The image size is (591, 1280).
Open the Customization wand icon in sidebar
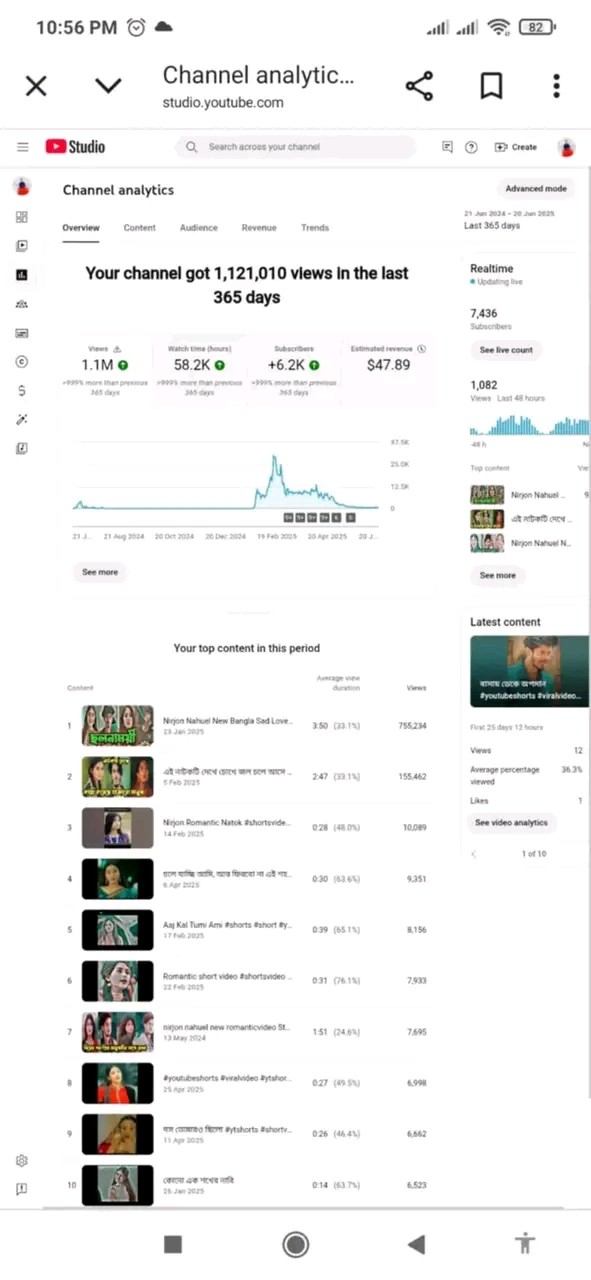coord(22,420)
